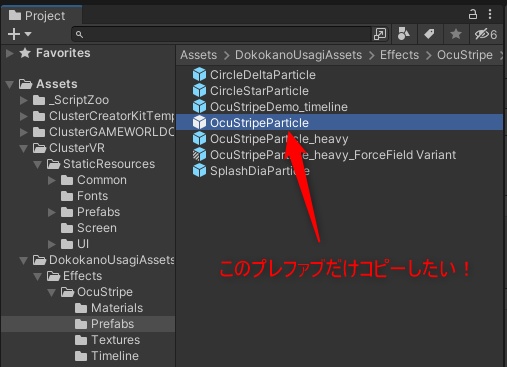This screenshot has height=367, width=507.
Task: Collapse the StaticResources folder arrow
Action: (37, 164)
